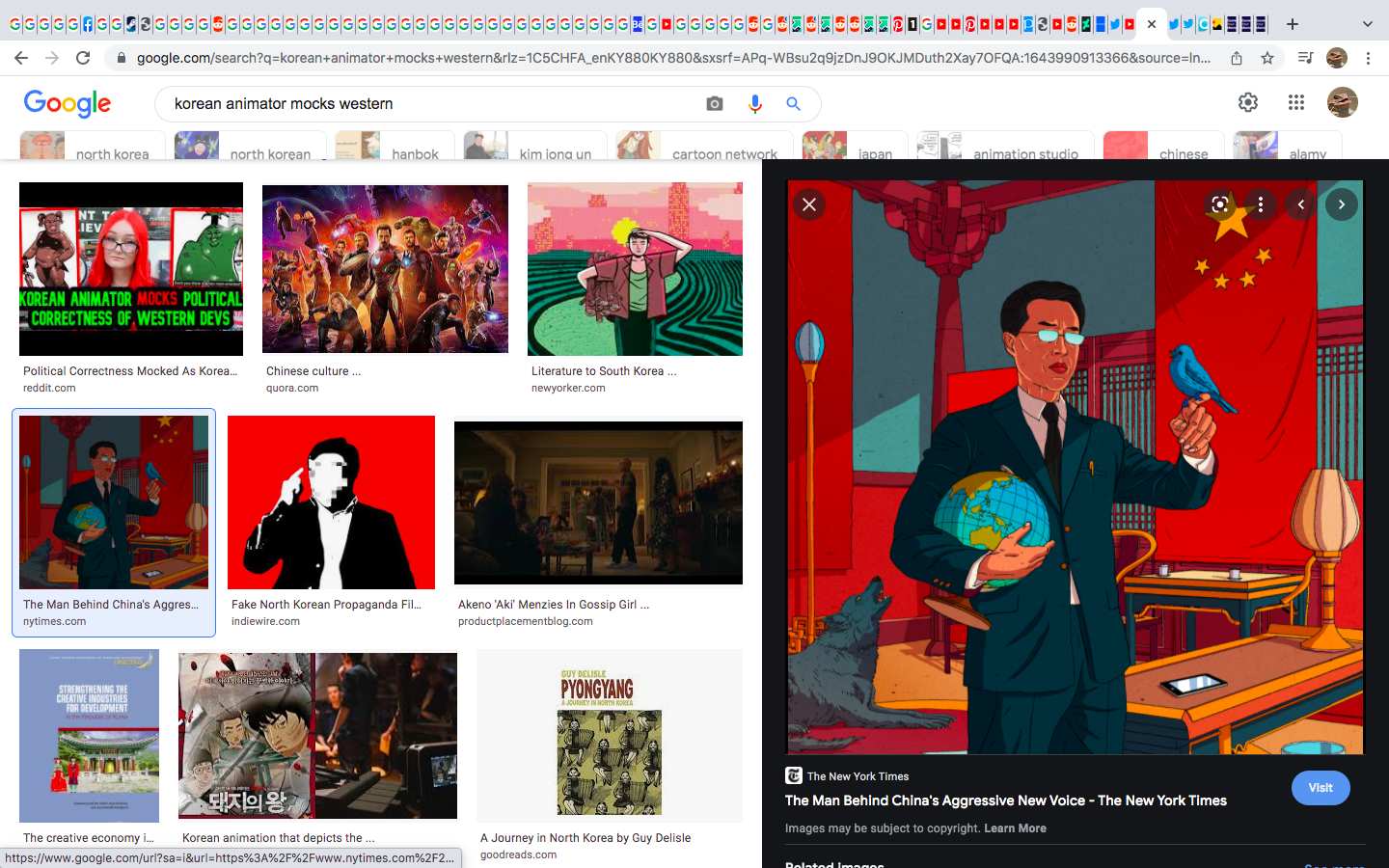1389x868 pixels.
Task: Filter by the 'kim jong un' chip
Action: click(535, 146)
